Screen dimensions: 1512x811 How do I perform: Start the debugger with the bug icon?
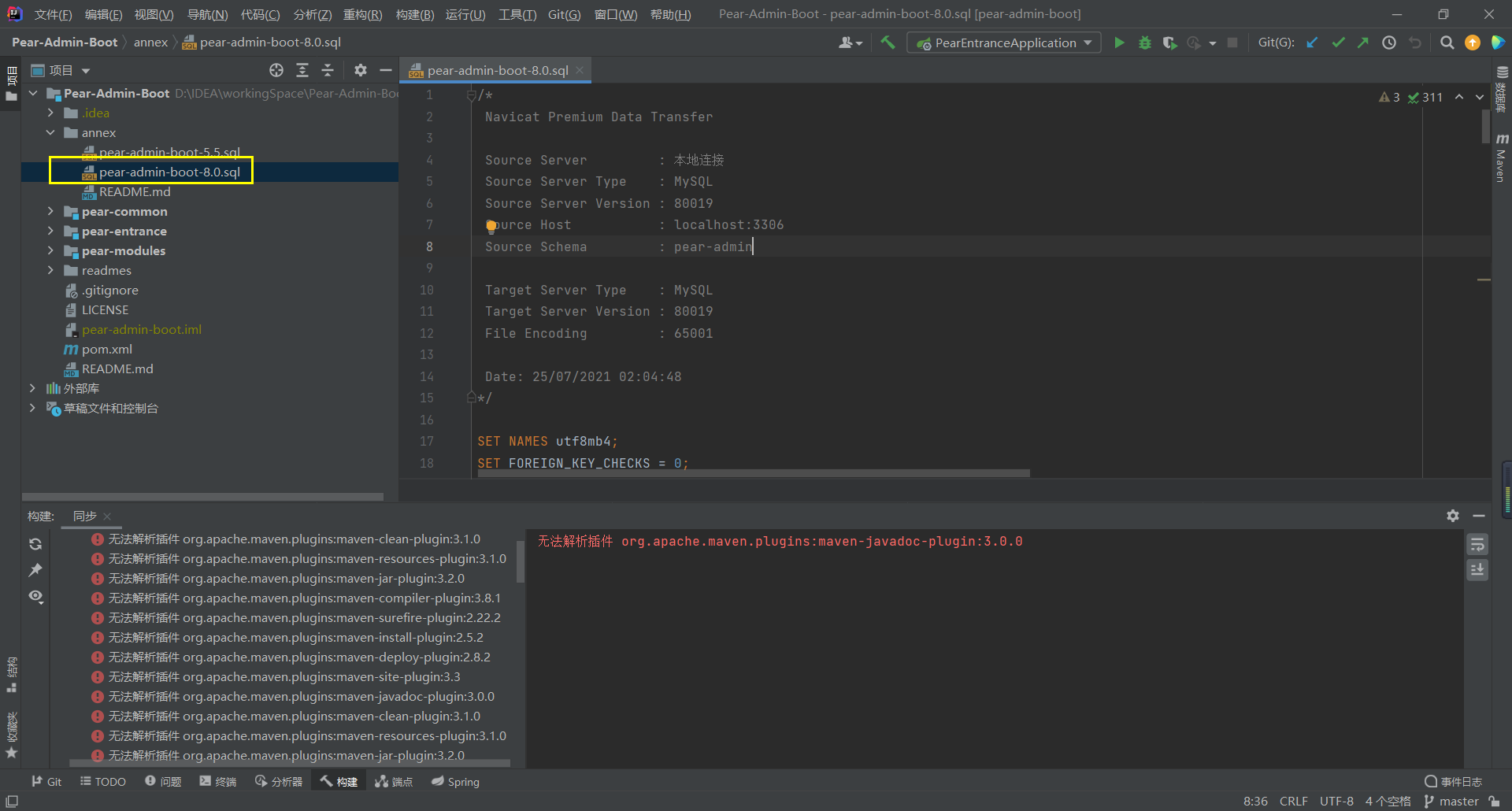1144,43
